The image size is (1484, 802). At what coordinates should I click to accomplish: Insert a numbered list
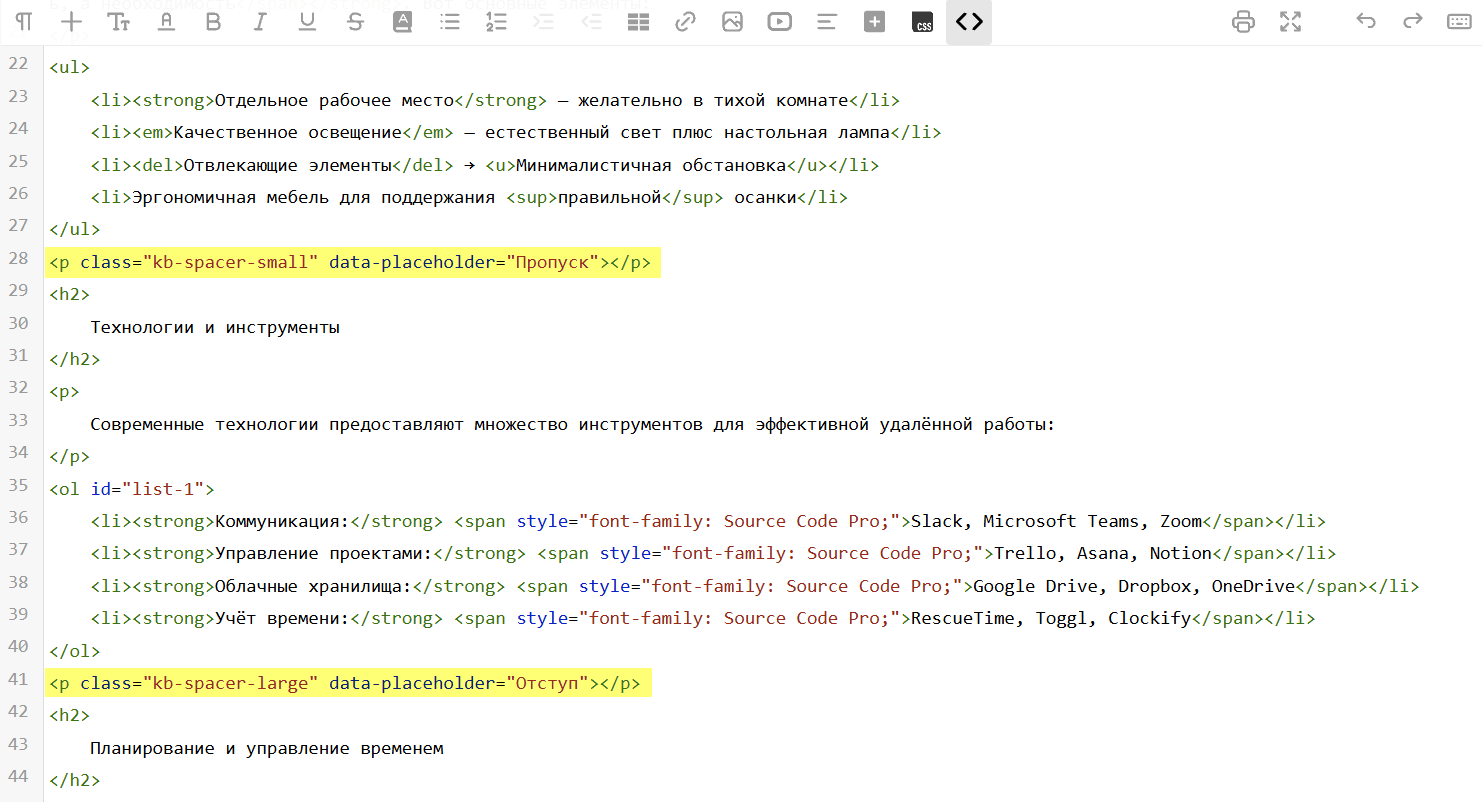[x=496, y=22]
